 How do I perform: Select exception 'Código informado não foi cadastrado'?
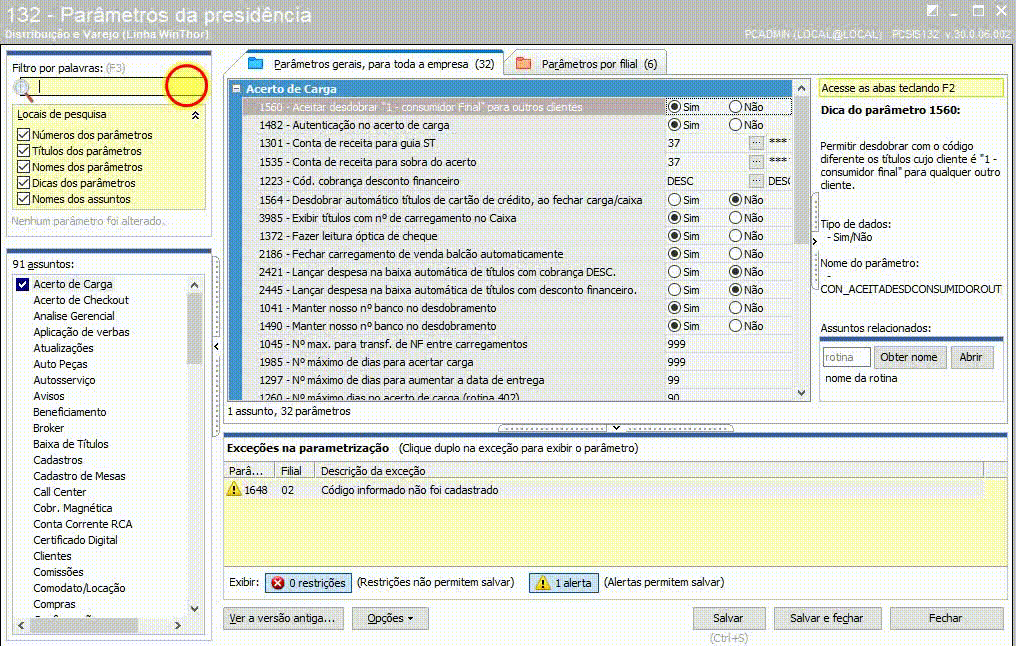(410, 490)
